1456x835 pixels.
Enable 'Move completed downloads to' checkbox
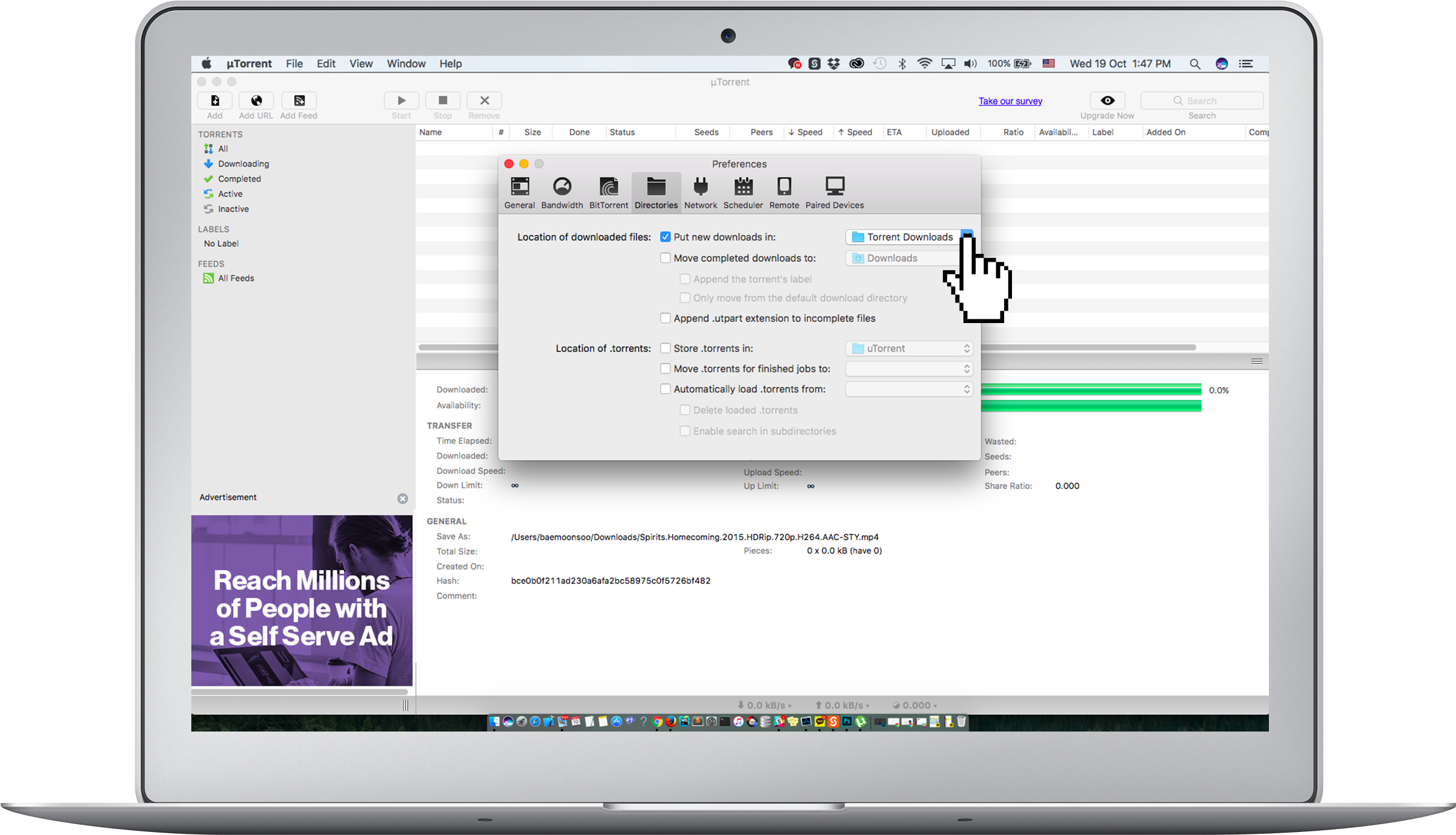pyautogui.click(x=665, y=258)
